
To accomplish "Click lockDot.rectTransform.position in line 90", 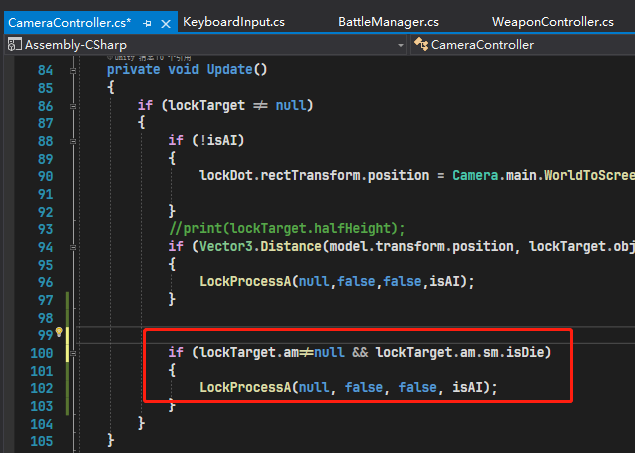I will click(314, 175).
